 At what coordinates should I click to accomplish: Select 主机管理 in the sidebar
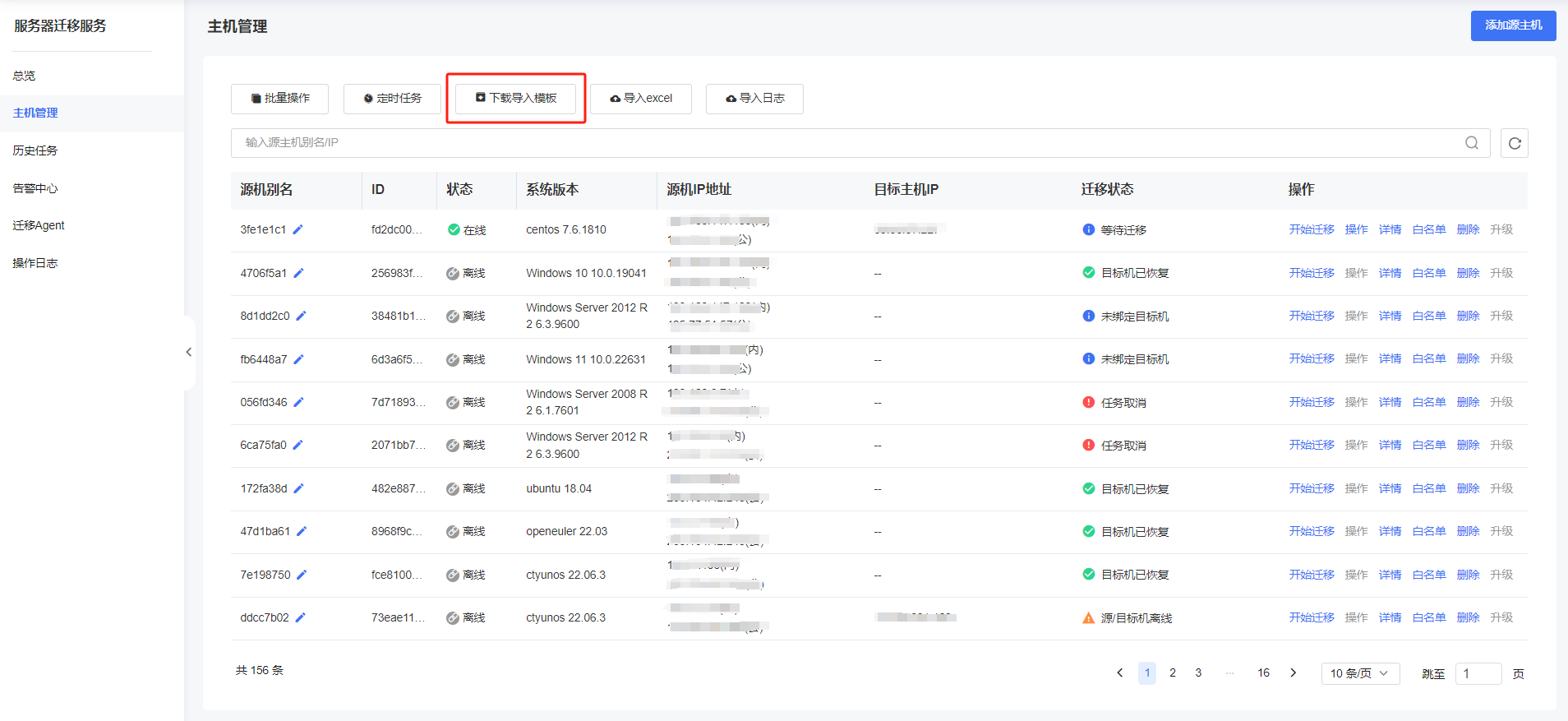[35, 113]
